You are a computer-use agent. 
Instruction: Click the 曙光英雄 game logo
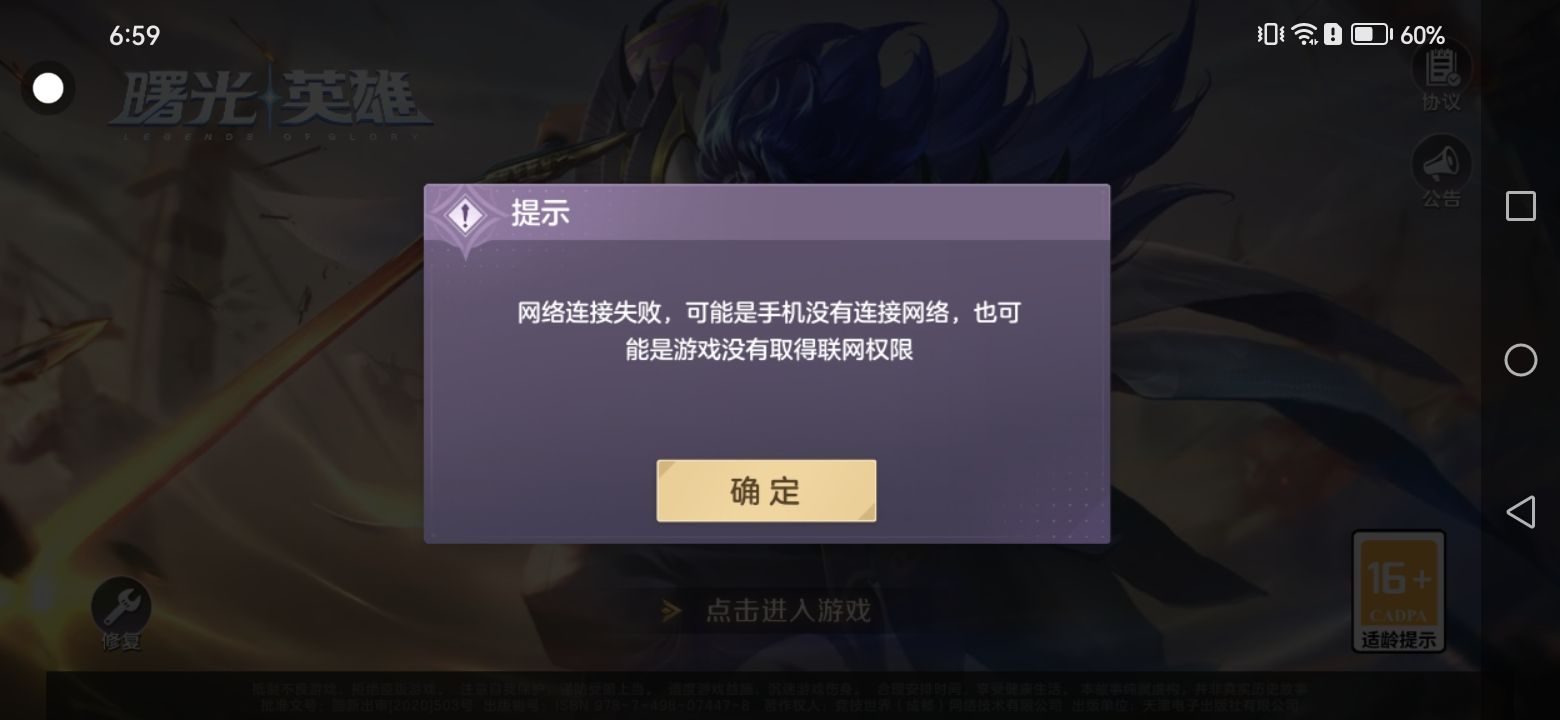[x=270, y=105]
